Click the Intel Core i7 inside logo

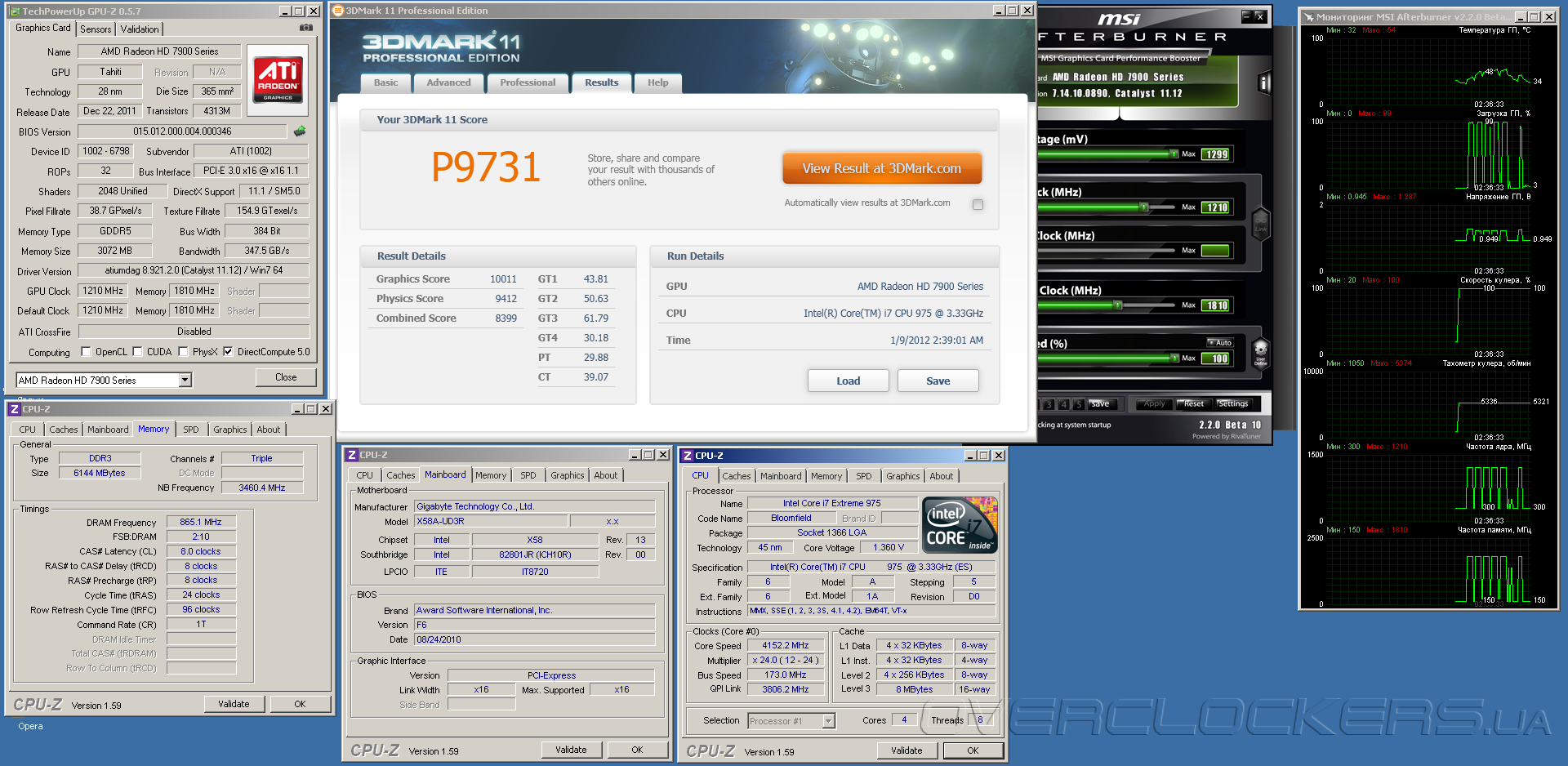(960, 525)
